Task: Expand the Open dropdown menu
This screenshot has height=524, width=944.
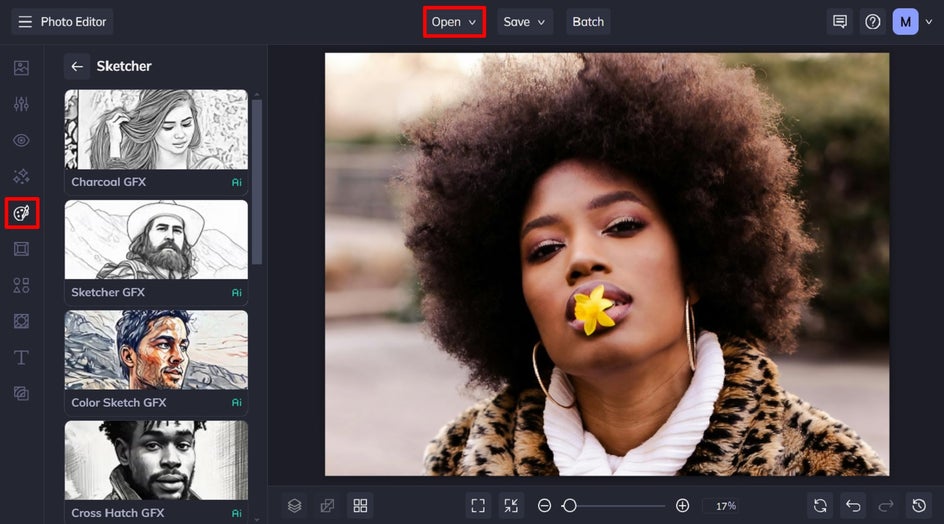Action: pyautogui.click(x=454, y=22)
